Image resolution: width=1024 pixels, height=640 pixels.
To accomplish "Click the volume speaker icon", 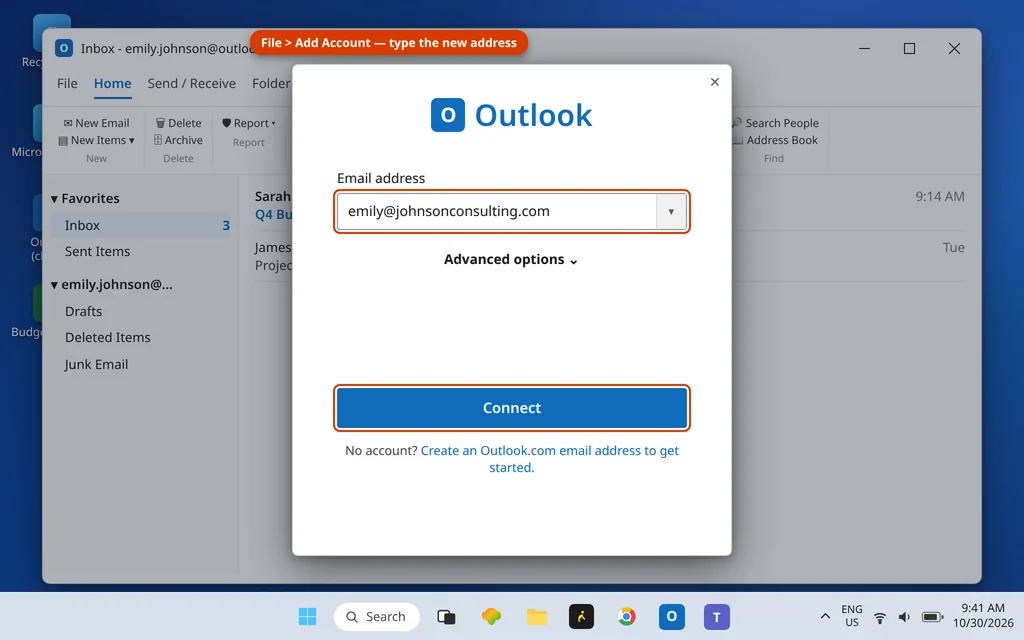I will pyautogui.click(x=904, y=617).
